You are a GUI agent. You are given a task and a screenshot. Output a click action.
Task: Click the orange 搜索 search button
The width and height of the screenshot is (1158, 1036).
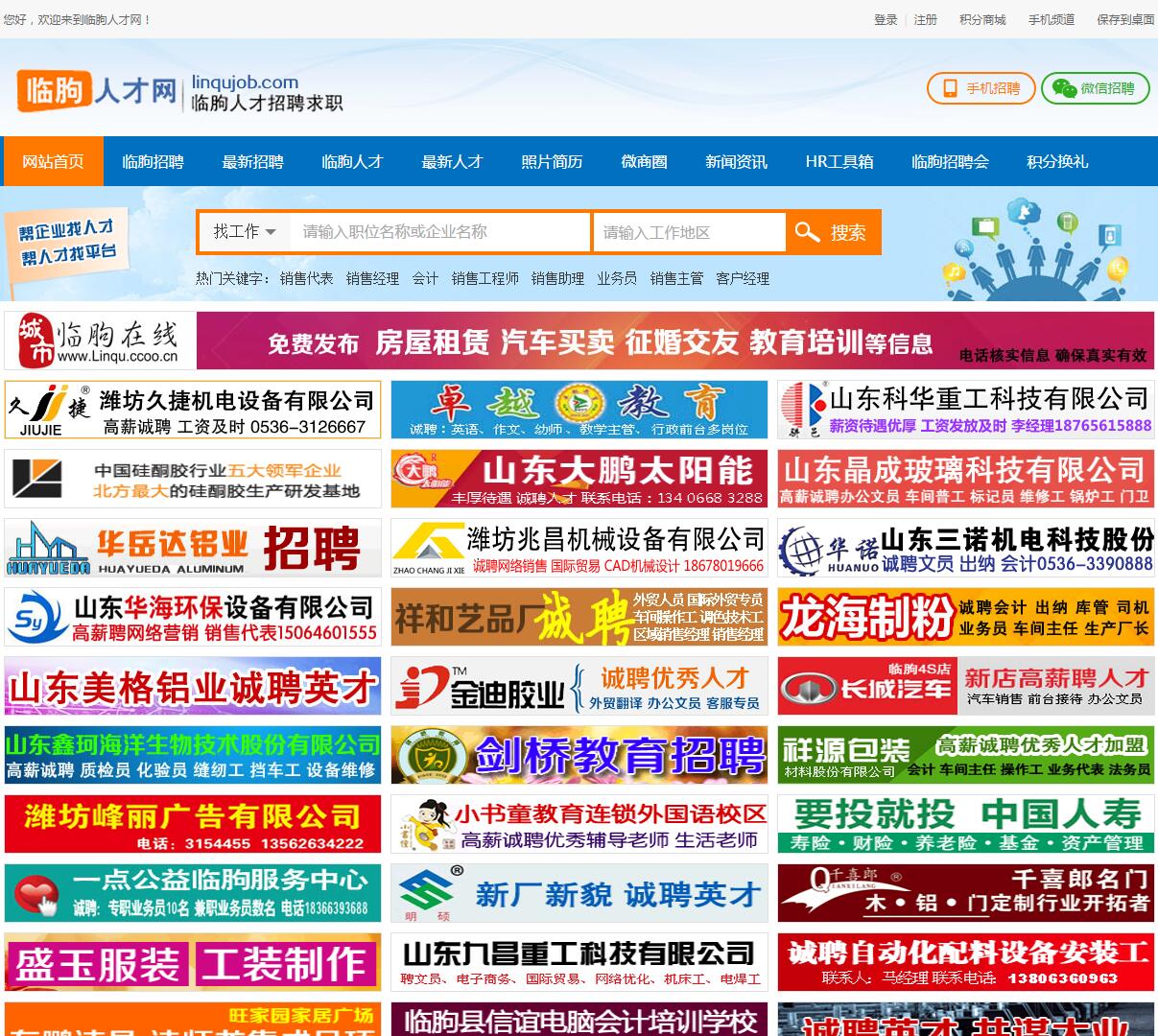tap(833, 232)
